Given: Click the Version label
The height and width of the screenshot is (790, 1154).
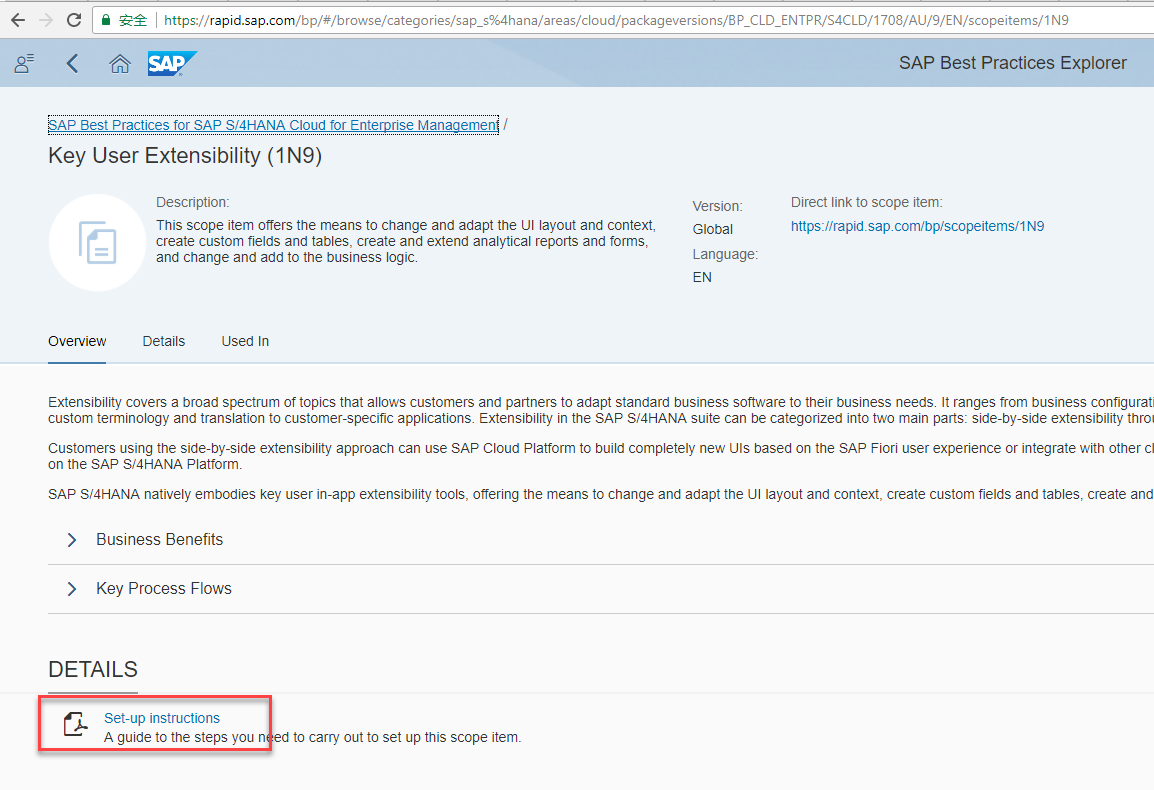Looking at the screenshot, I should [x=718, y=206].
